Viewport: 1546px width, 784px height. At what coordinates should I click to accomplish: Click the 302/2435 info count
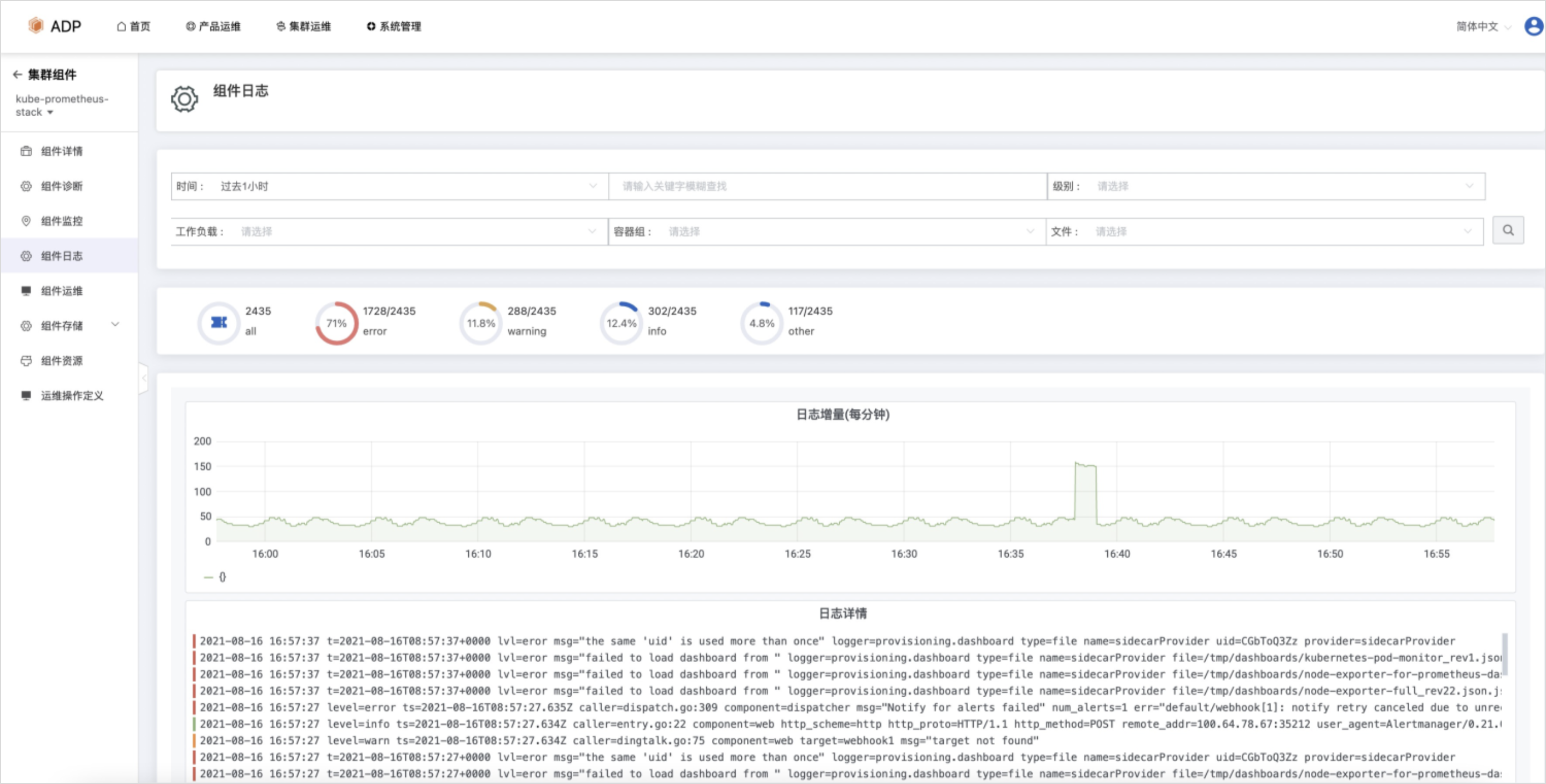[x=672, y=311]
